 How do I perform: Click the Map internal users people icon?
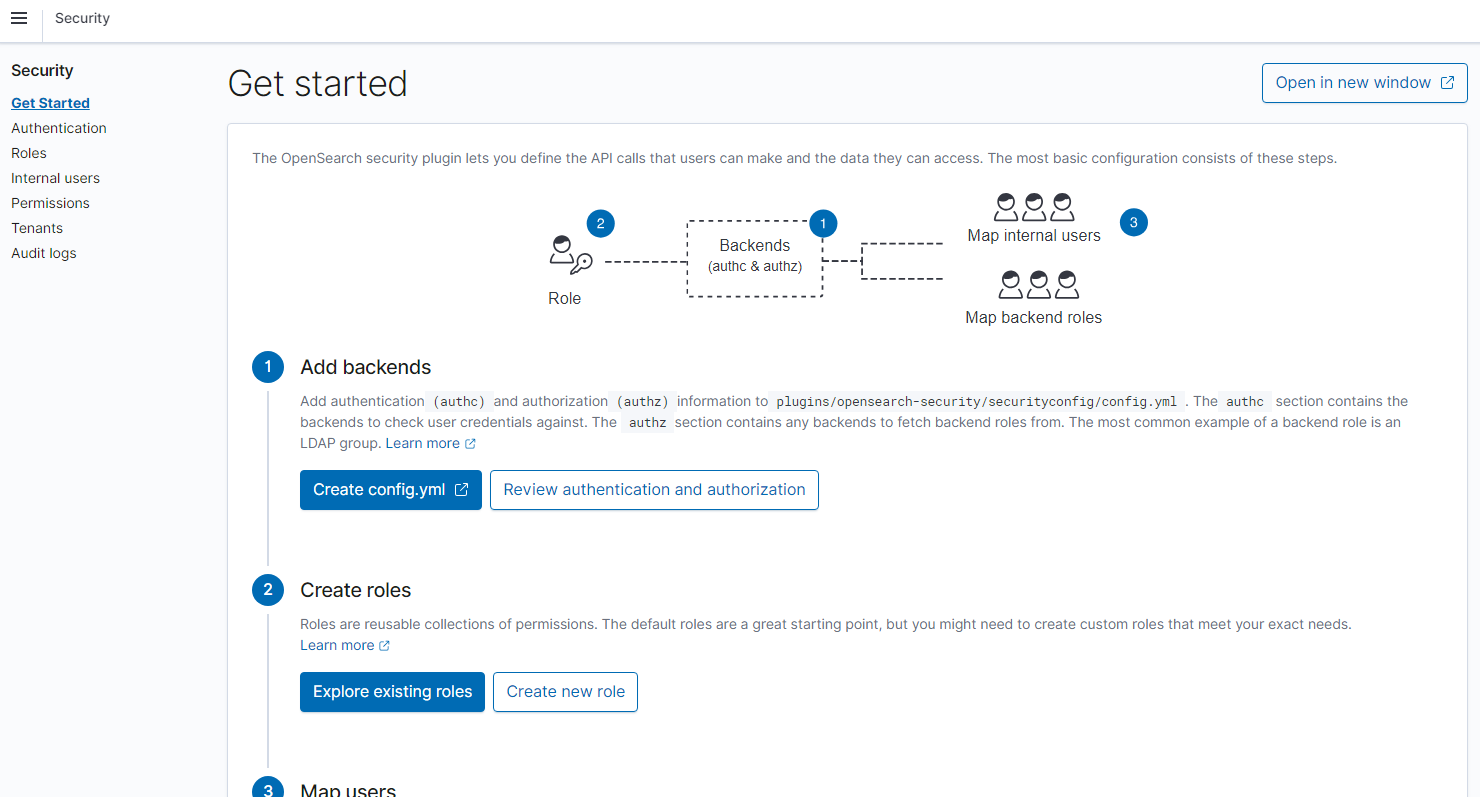pos(1034,207)
